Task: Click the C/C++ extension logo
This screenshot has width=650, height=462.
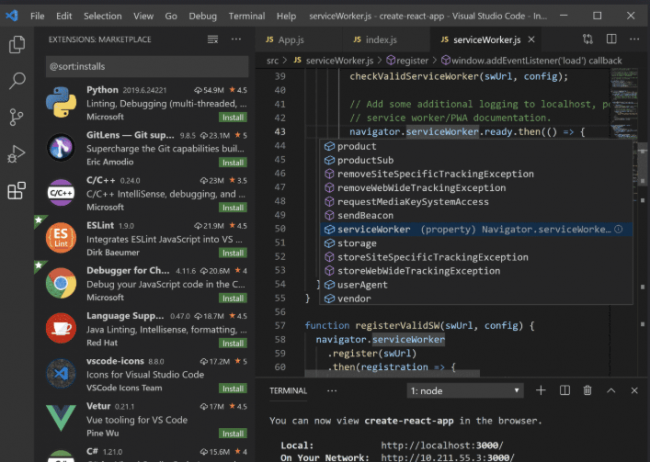Action: coord(61,192)
